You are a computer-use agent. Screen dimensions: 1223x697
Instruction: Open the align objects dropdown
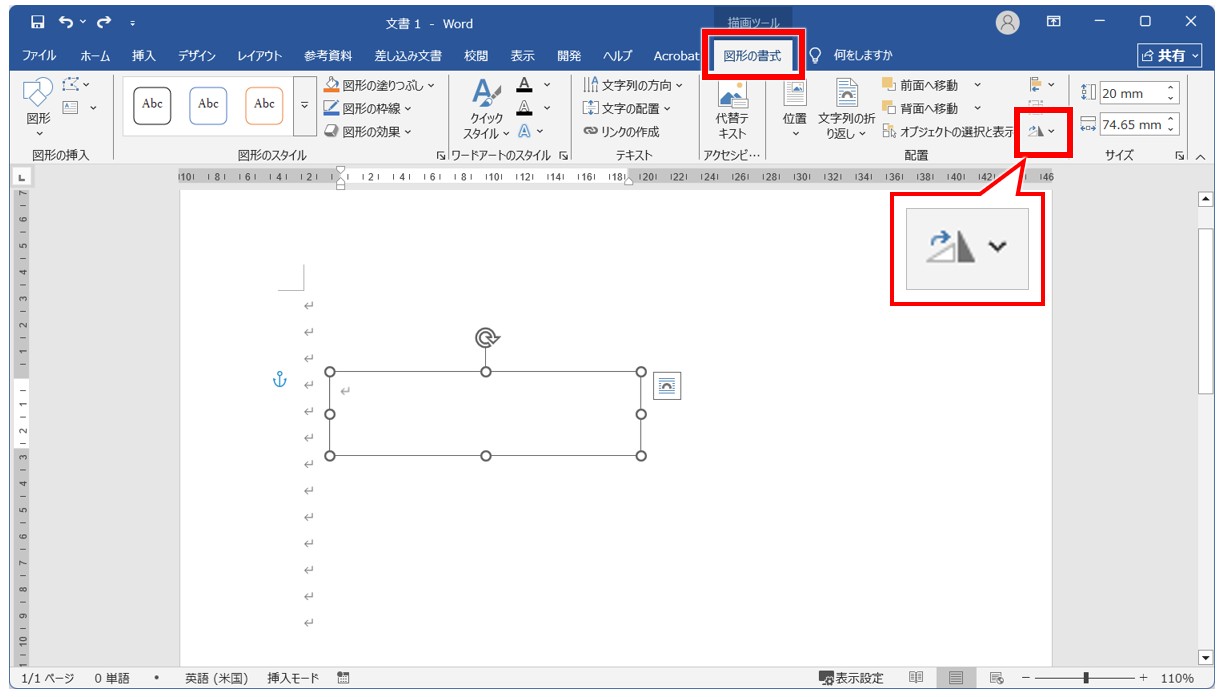(x=1041, y=85)
